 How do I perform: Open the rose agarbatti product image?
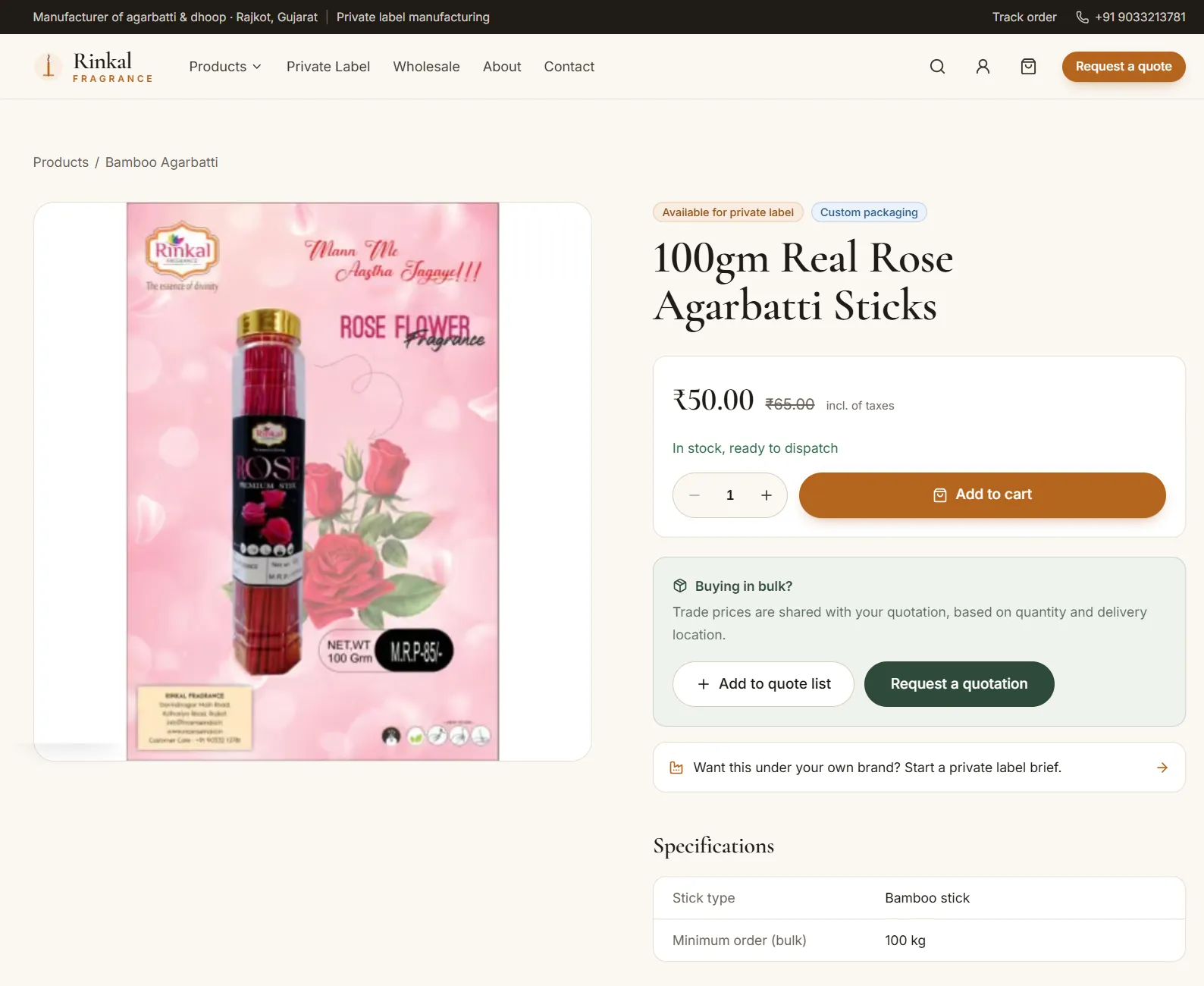click(312, 482)
